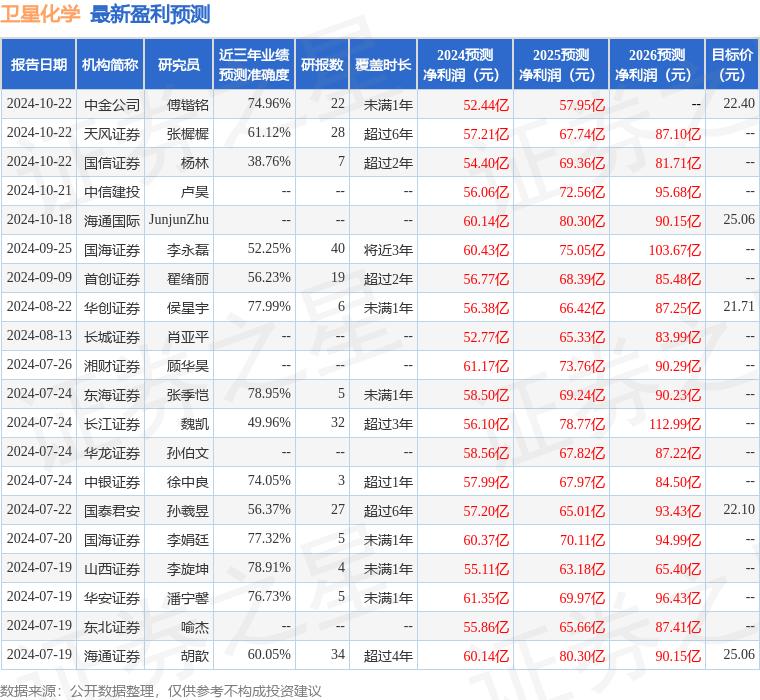
Task: Select the 2025预测净利润 column header
Action: click(x=560, y=64)
